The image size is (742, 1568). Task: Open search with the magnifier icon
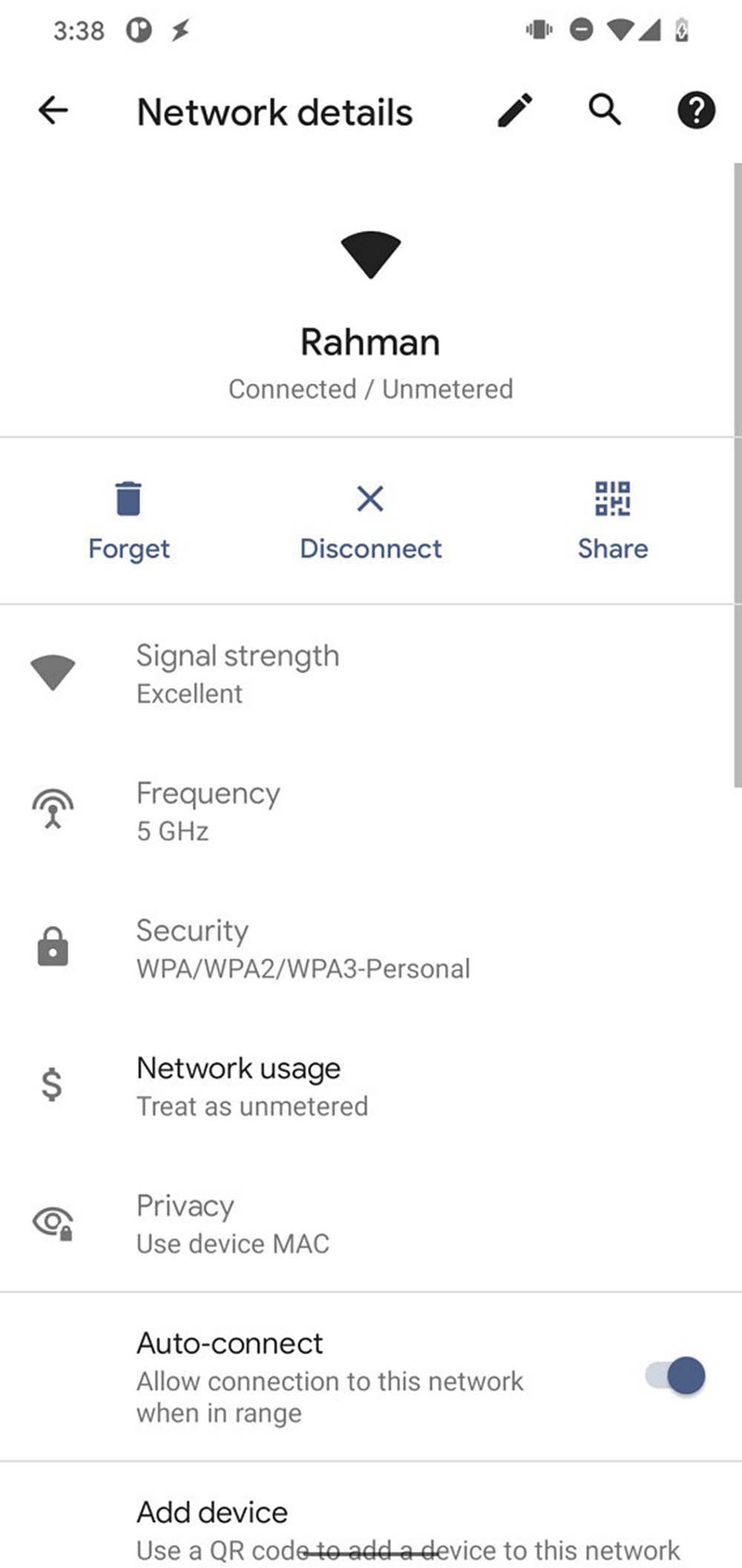point(605,110)
